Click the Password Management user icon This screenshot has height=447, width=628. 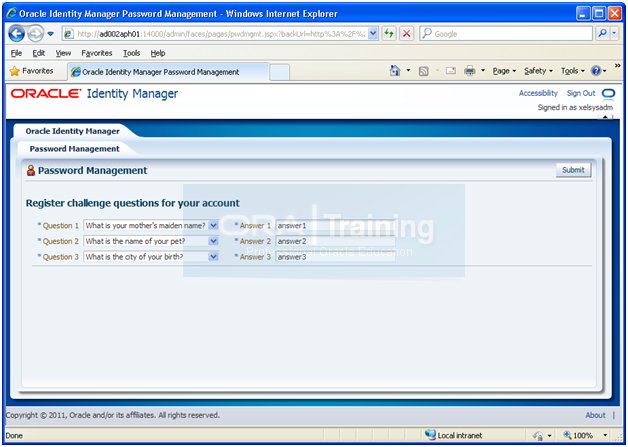[31, 171]
